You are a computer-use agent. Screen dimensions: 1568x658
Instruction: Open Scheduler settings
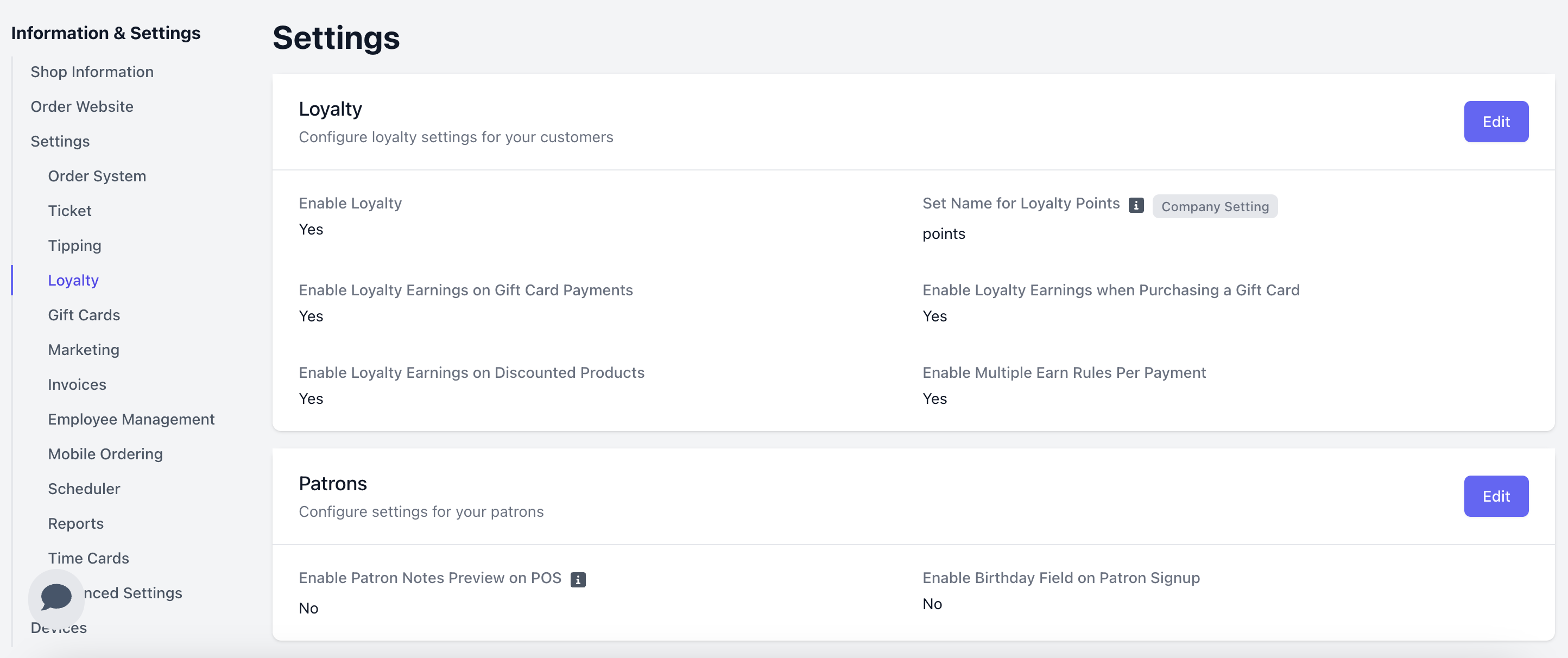[x=84, y=488]
